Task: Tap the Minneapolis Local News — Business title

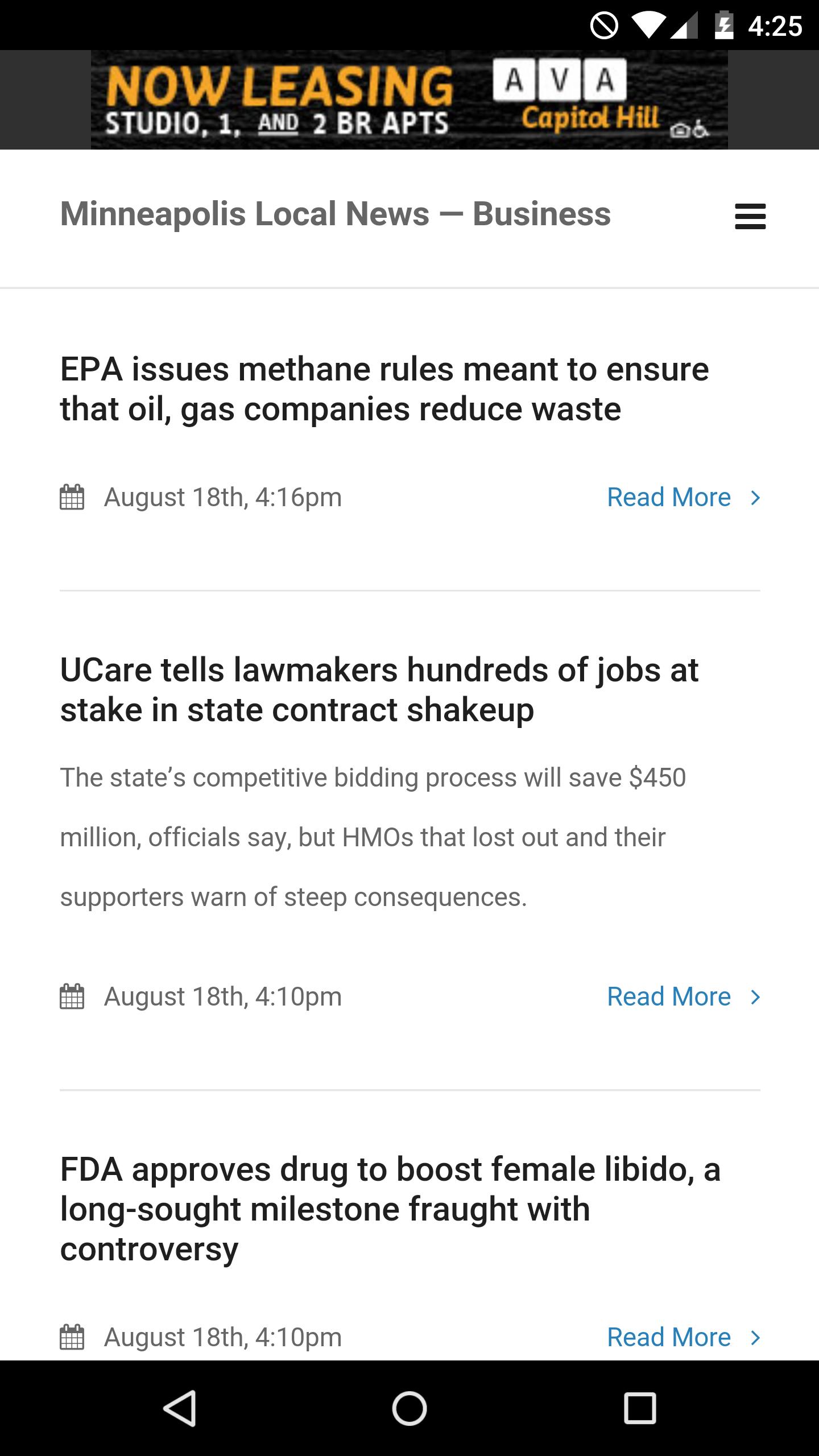Action: tap(336, 214)
